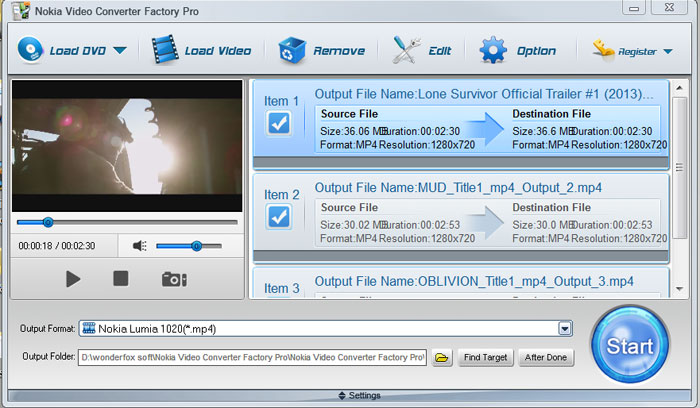Click Item 1 Destination File heading

[551, 114]
